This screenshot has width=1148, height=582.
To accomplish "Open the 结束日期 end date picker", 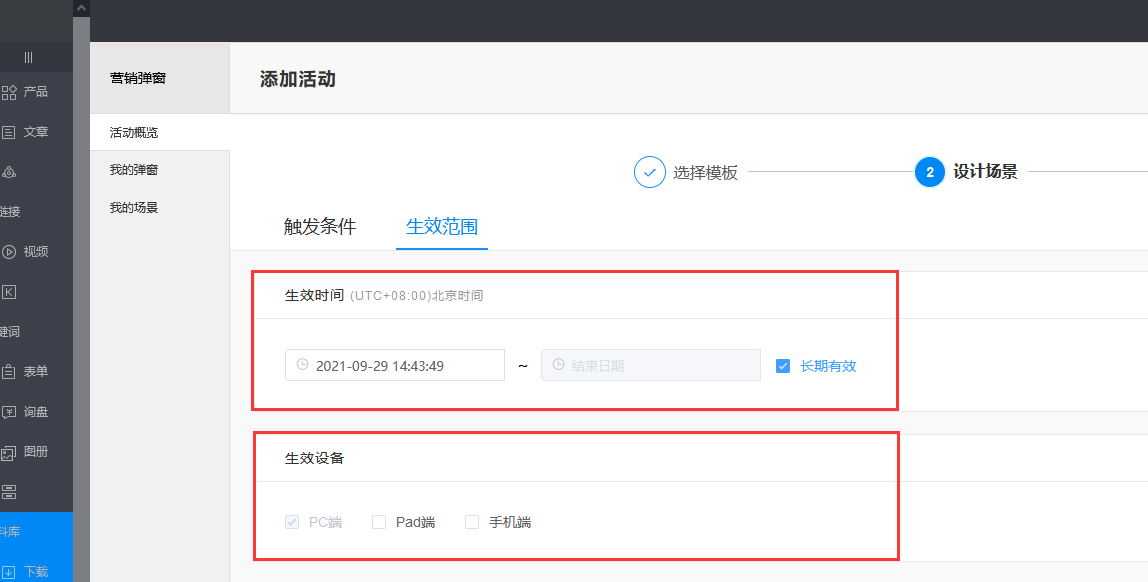I will coord(651,366).
